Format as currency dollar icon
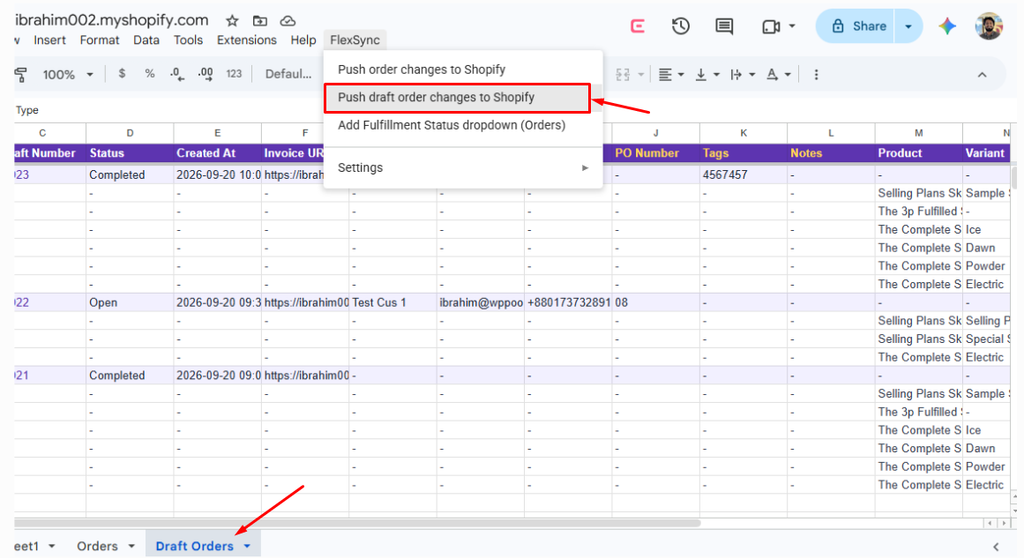Image resolution: width=1024 pixels, height=558 pixels. 122,74
